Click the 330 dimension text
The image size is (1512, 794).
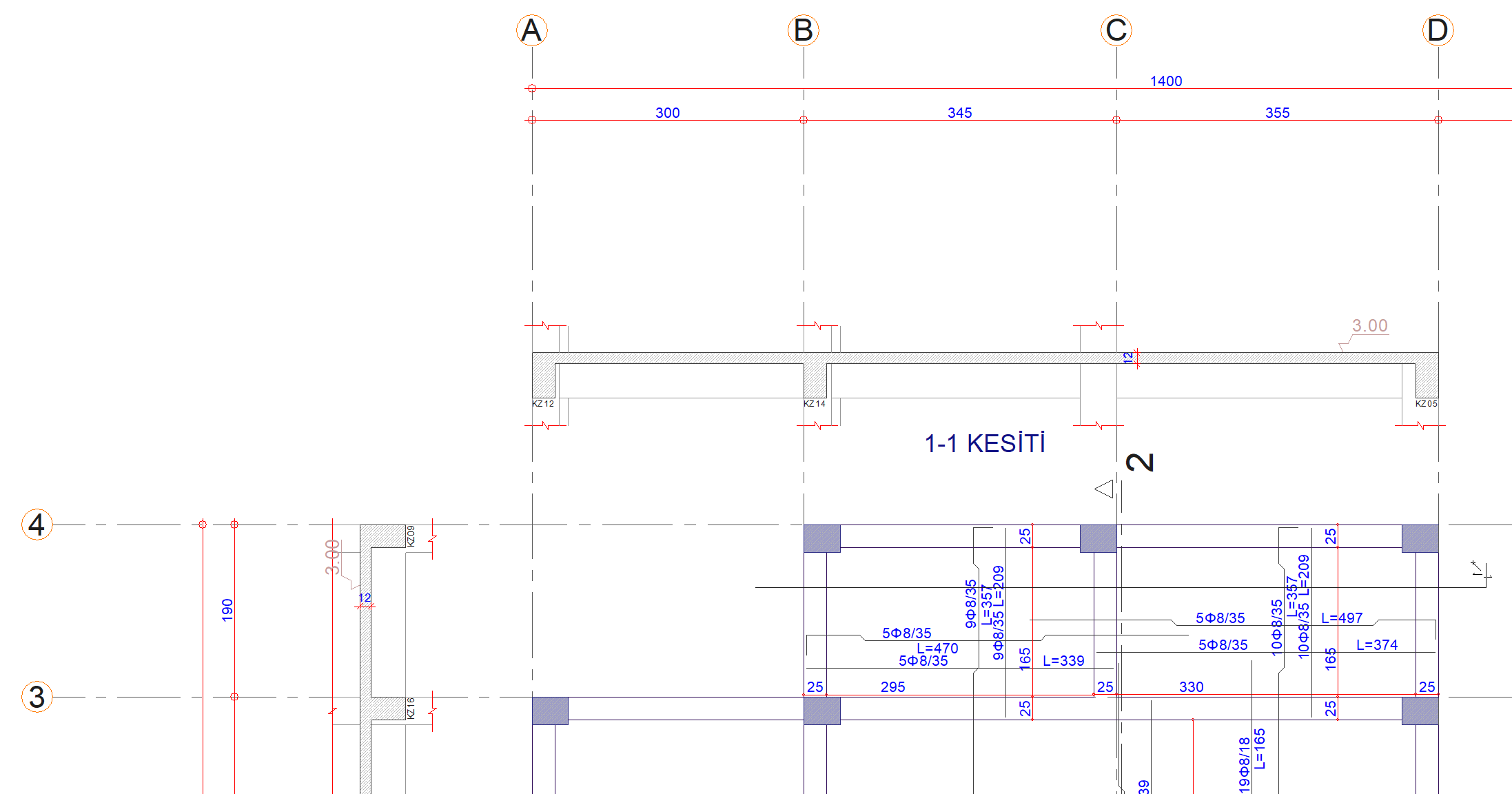1191,687
